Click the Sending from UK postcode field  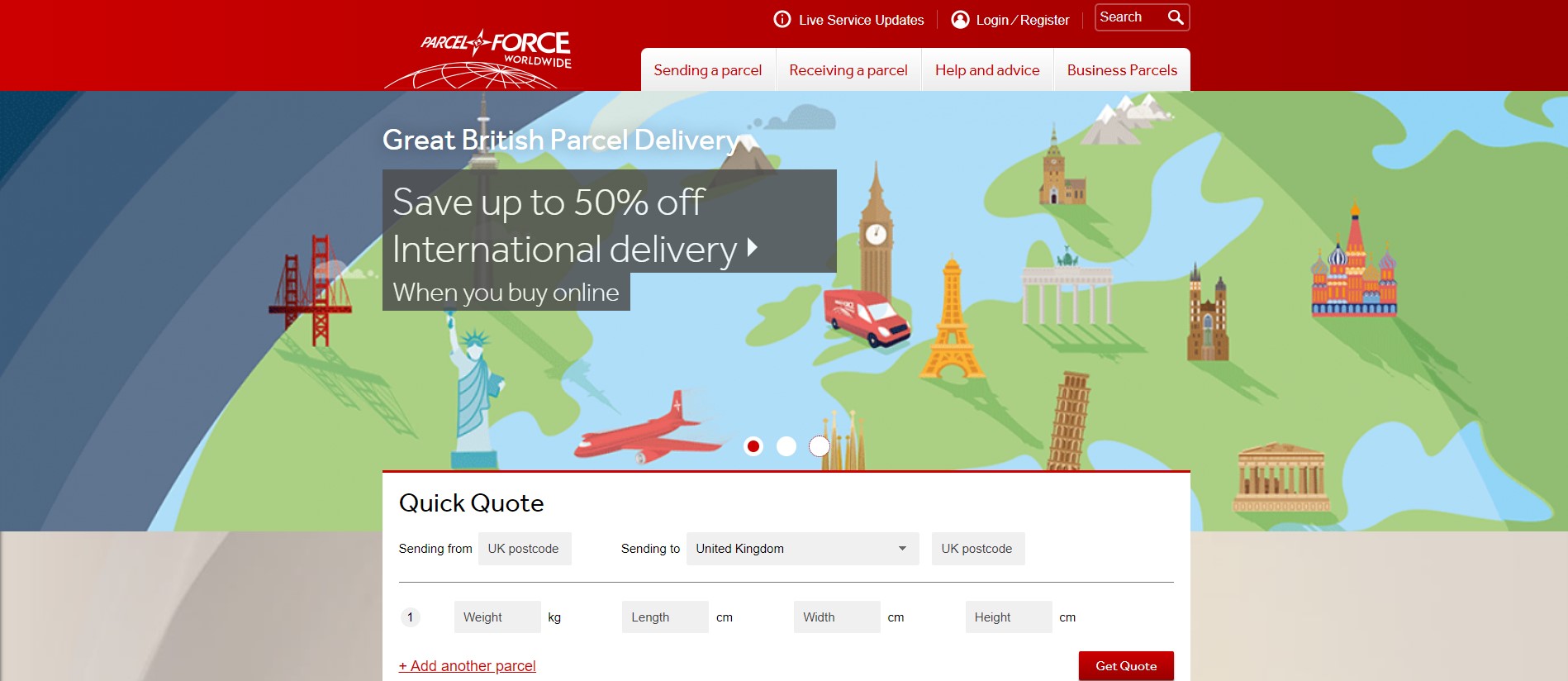pos(525,549)
